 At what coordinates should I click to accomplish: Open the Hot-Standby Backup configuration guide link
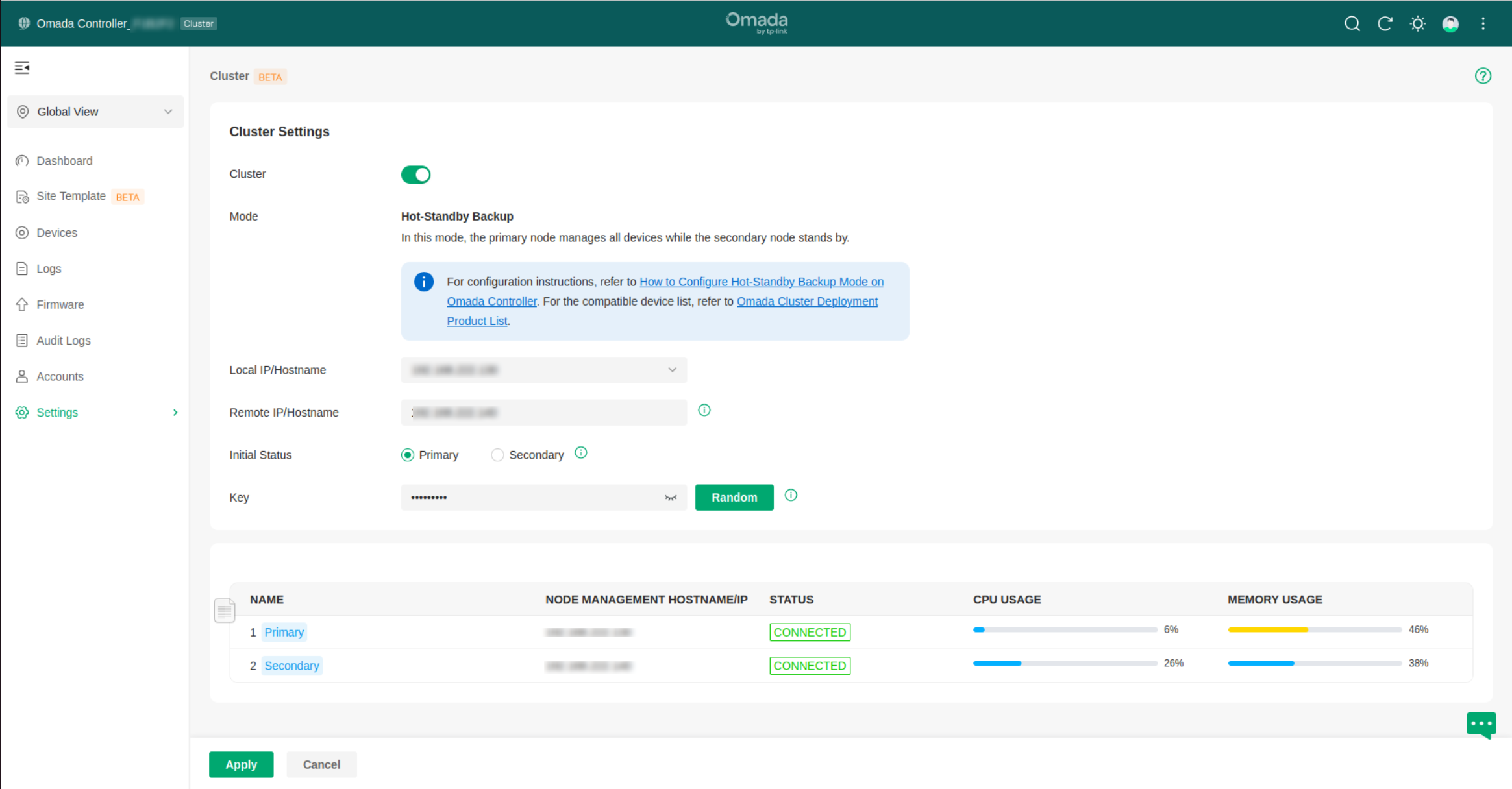coord(762,282)
